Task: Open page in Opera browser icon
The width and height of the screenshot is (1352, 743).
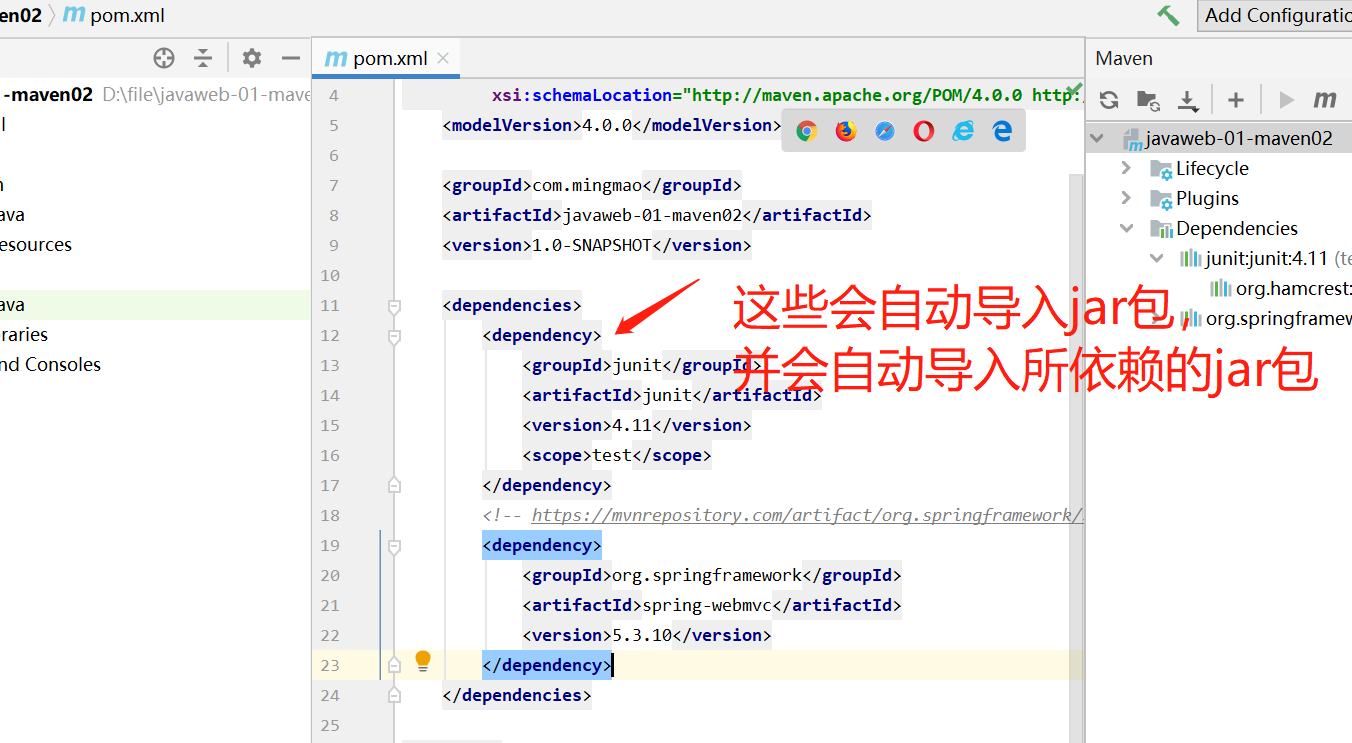Action: pos(924,130)
